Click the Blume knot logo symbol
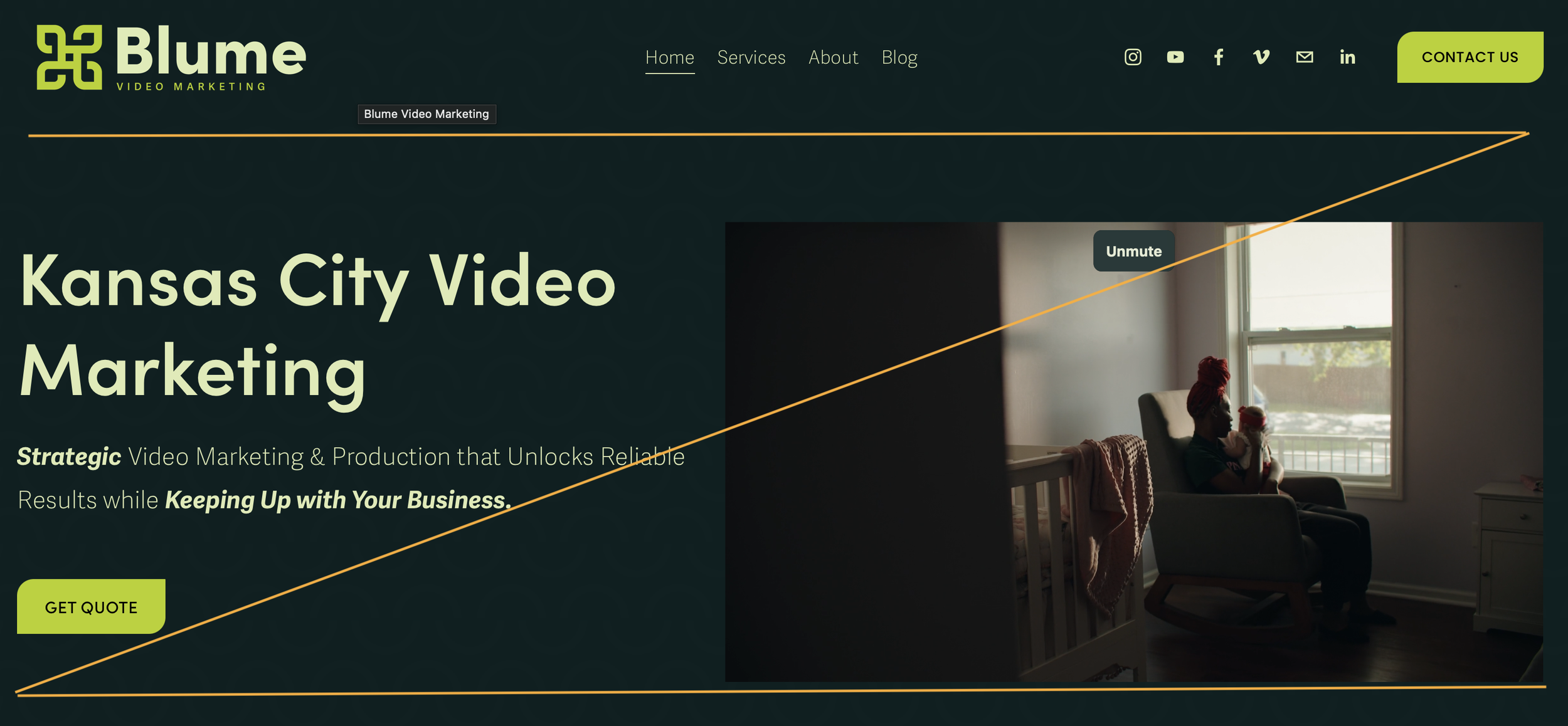Viewport: 1568px width, 726px height. [69, 57]
